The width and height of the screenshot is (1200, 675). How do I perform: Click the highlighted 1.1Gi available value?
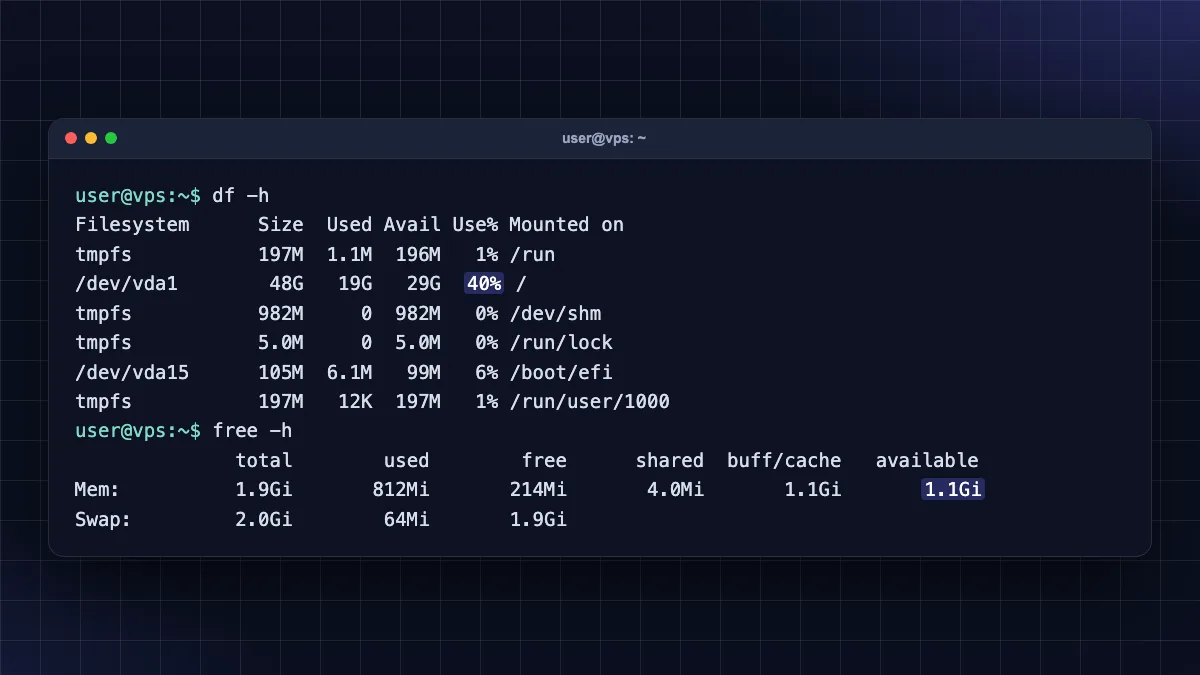click(953, 490)
